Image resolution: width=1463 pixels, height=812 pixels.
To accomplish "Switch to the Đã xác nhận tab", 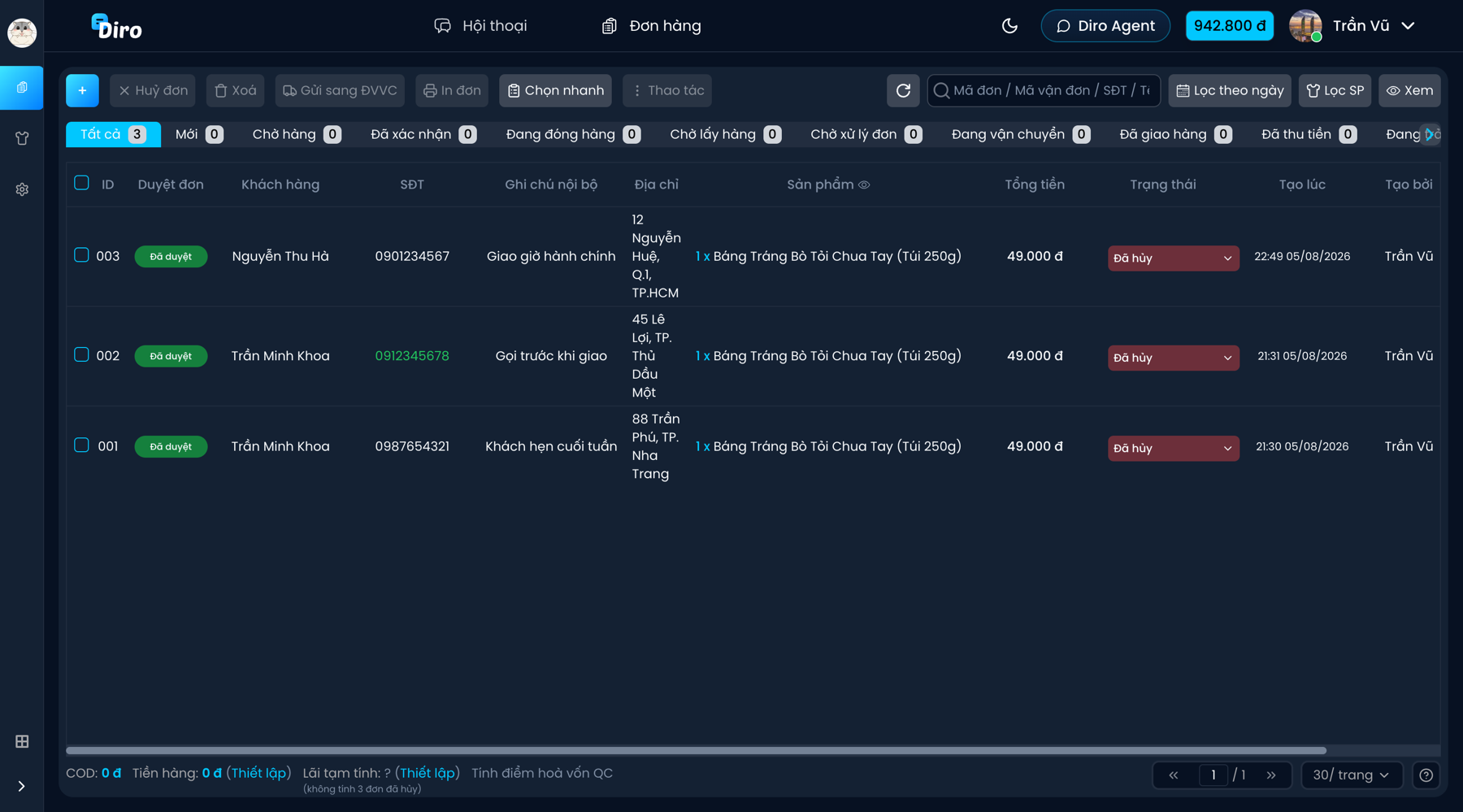I will coord(423,134).
